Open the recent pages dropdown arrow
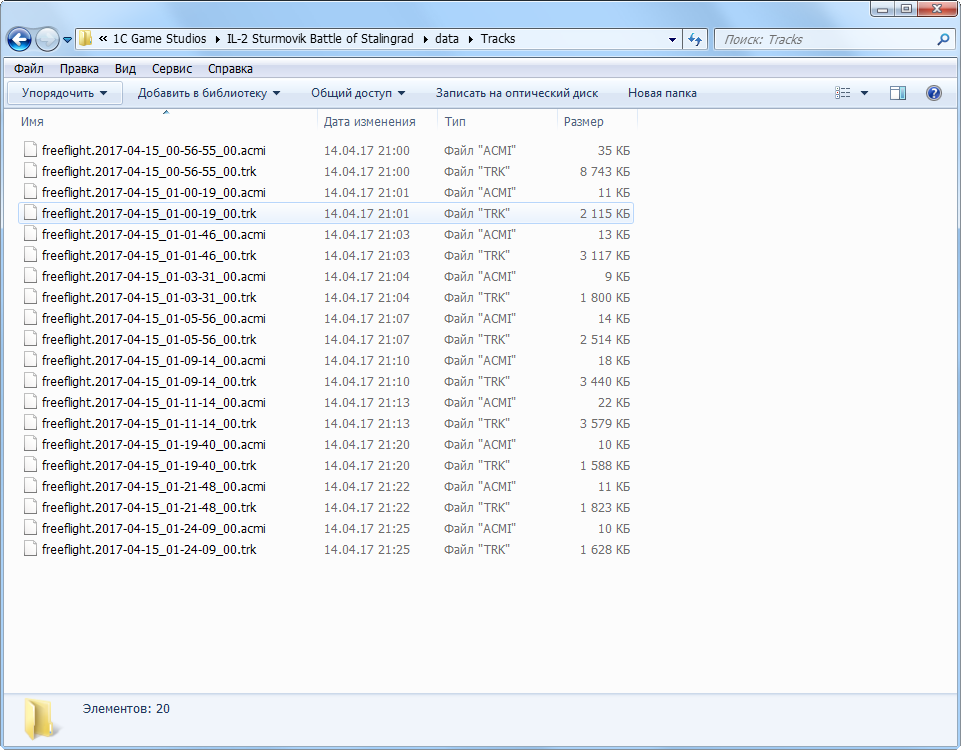 tap(67, 40)
